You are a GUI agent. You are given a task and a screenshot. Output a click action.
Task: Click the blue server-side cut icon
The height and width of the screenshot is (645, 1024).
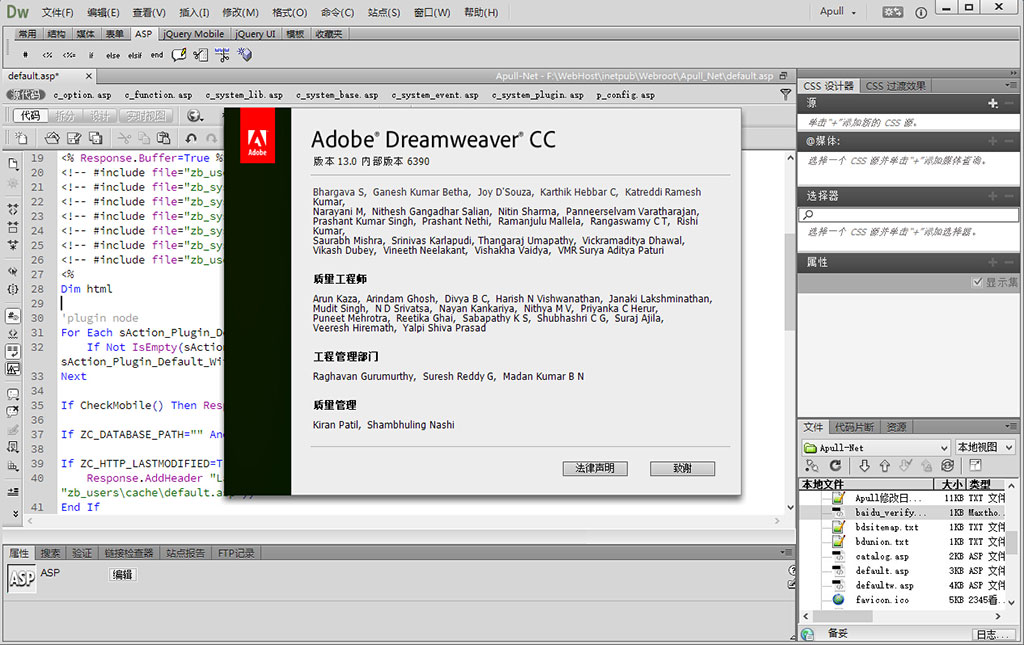[x=222, y=55]
